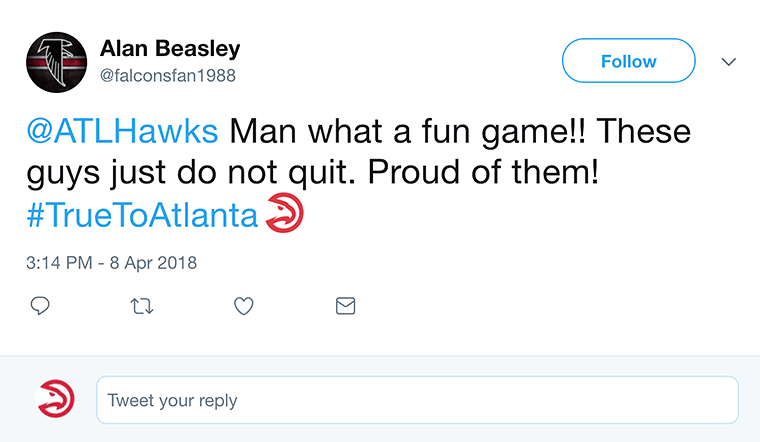This screenshot has height=442, width=760.
Task: Open the Alan Beasley profile name link
Action: coord(170,48)
